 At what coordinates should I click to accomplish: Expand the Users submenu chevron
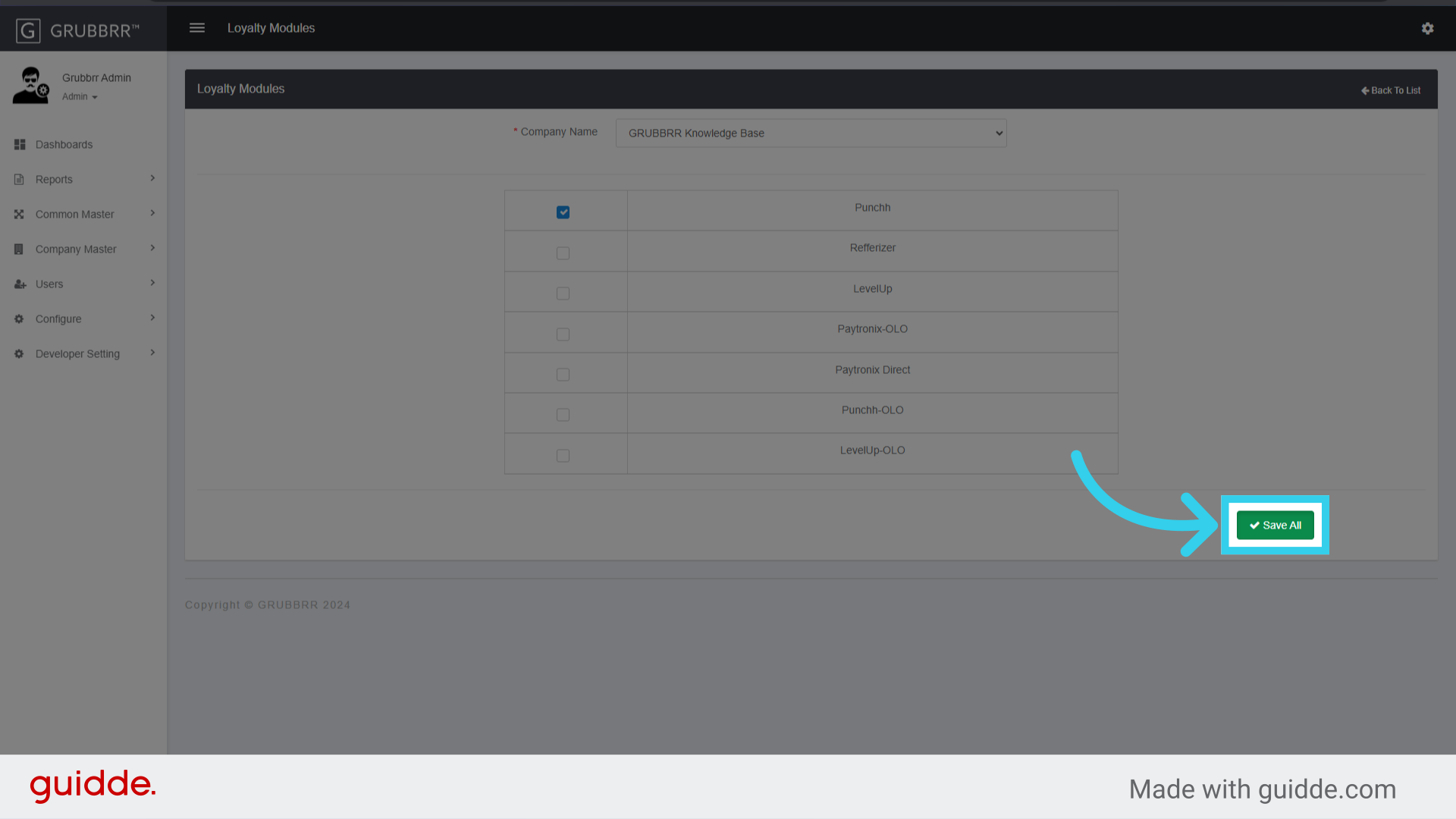[152, 283]
